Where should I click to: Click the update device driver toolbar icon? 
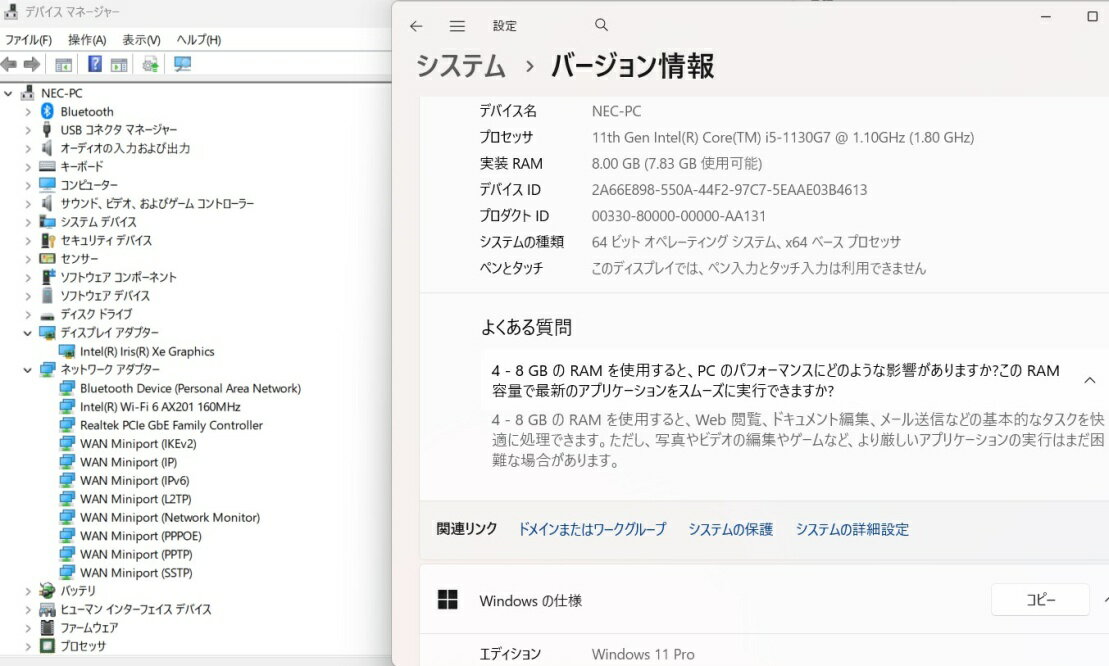(x=150, y=64)
